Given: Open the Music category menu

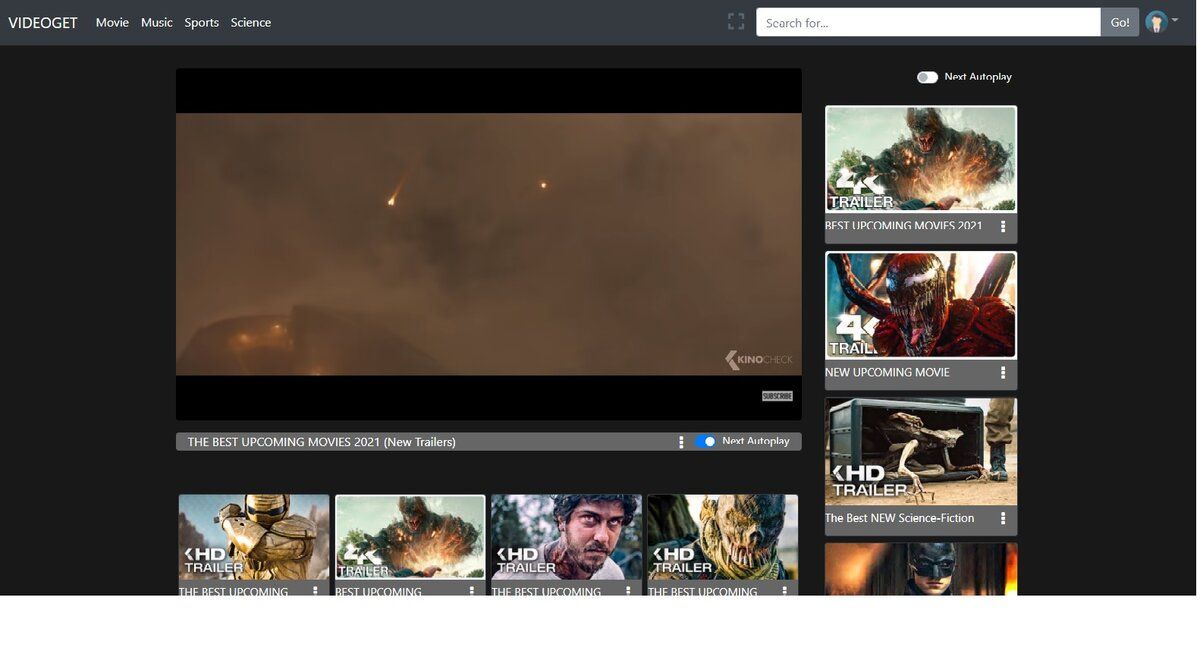Looking at the screenshot, I should (156, 22).
